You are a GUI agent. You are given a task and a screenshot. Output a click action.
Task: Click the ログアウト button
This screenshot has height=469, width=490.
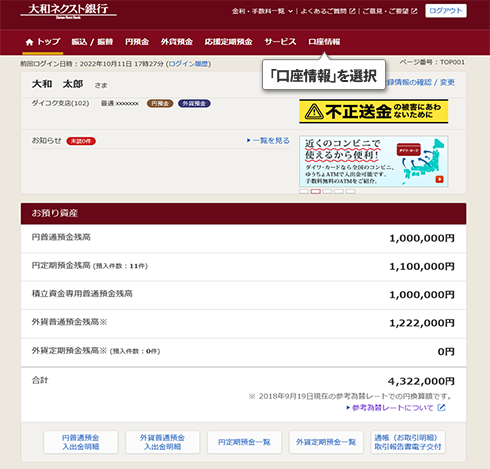point(446,11)
